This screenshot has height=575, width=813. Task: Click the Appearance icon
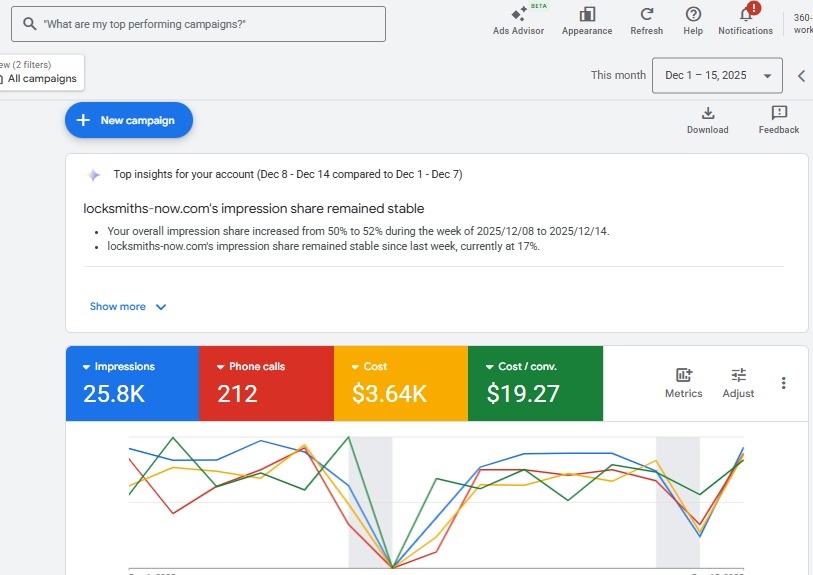pos(587,14)
